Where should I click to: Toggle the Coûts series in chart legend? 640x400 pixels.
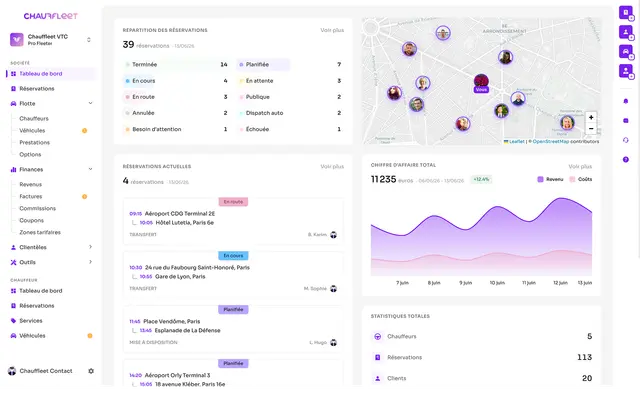pyautogui.click(x=581, y=179)
